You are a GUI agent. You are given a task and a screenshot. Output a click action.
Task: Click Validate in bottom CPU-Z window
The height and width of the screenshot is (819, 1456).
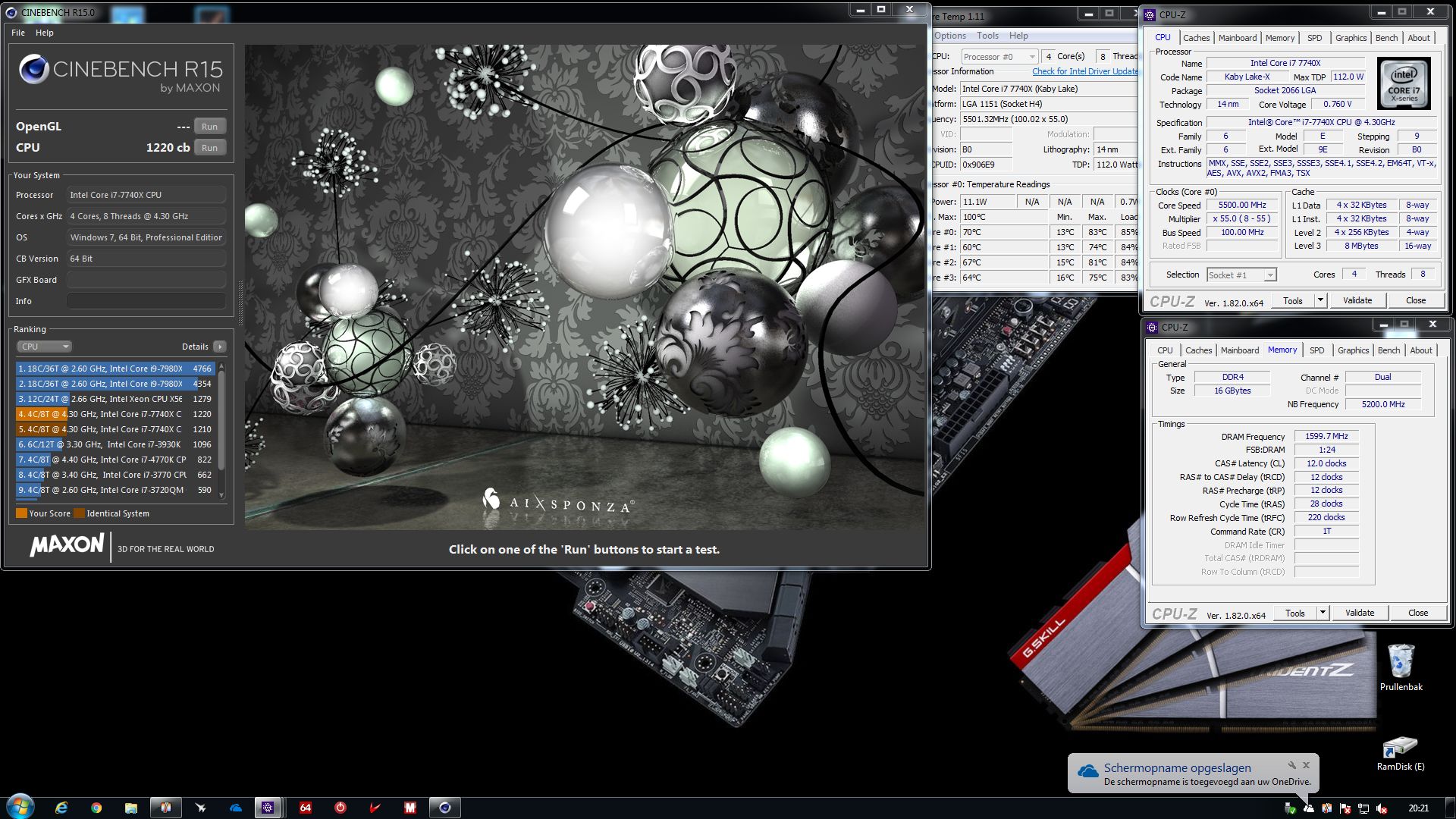click(1359, 613)
